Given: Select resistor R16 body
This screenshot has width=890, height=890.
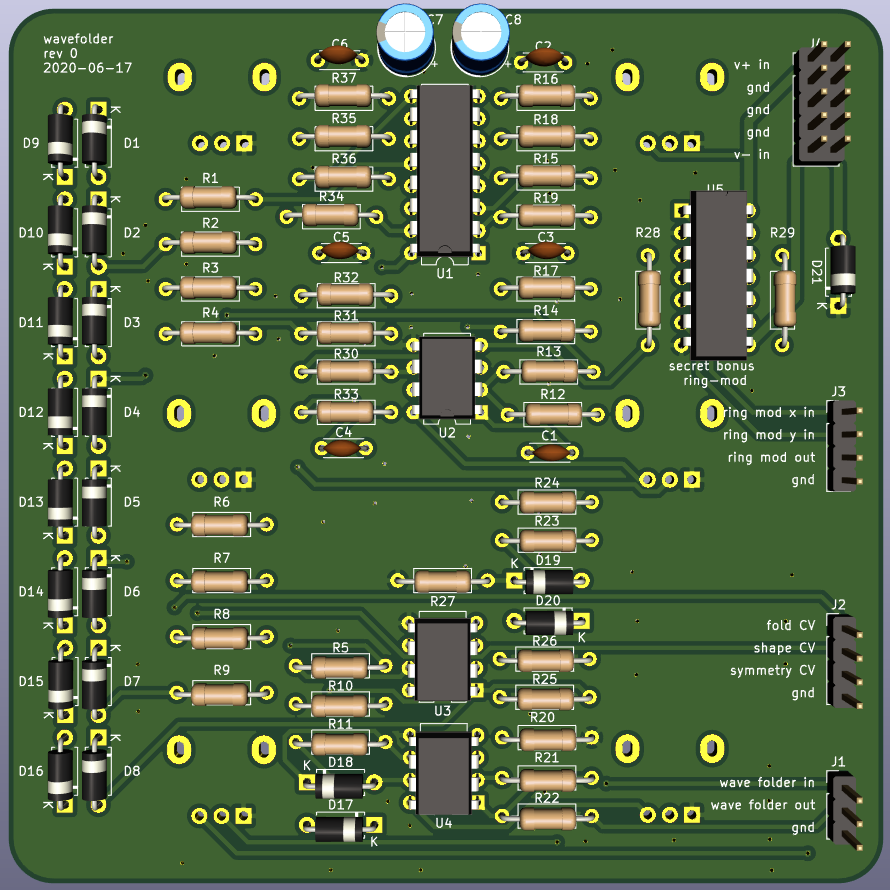Looking at the screenshot, I should tap(547, 96).
